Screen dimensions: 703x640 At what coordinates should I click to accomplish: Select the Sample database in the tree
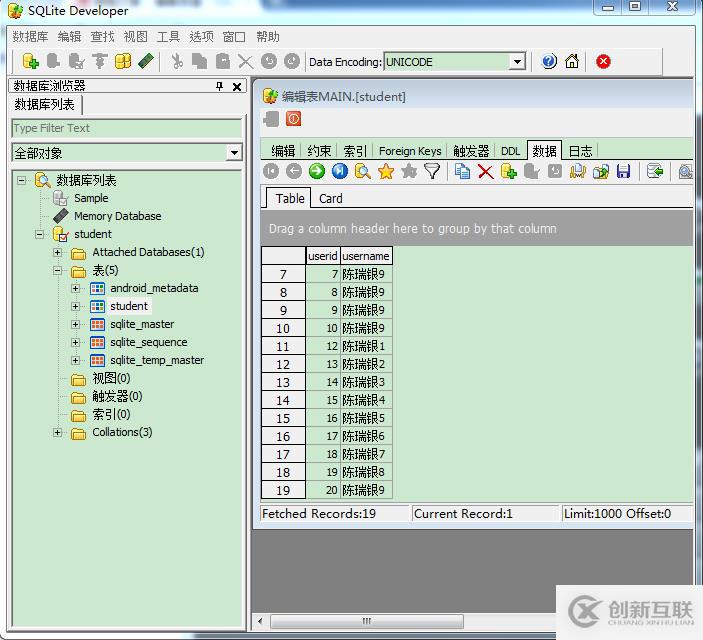click(91, 198)
